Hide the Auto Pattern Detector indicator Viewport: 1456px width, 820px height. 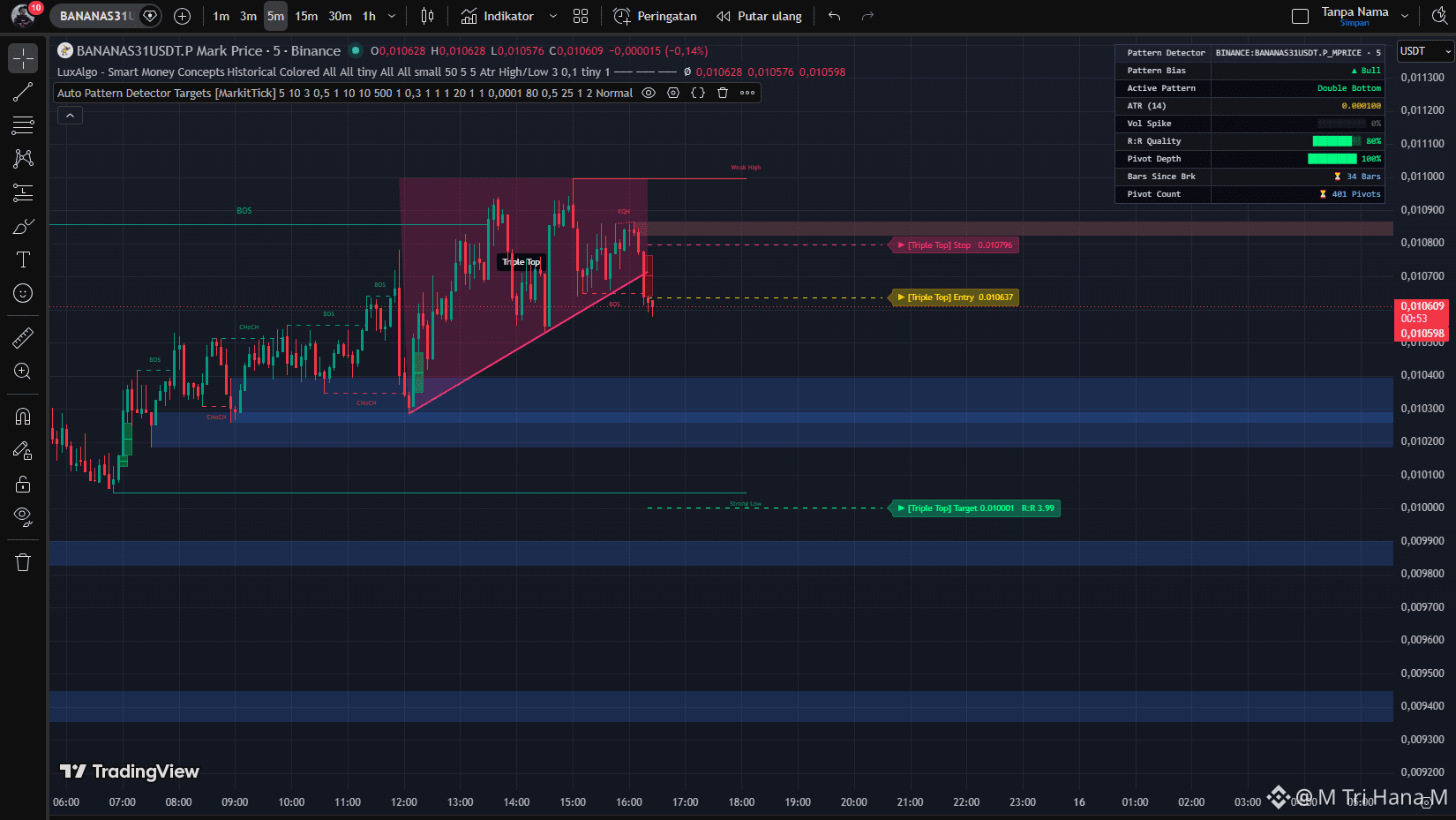(x=649, y=93)
